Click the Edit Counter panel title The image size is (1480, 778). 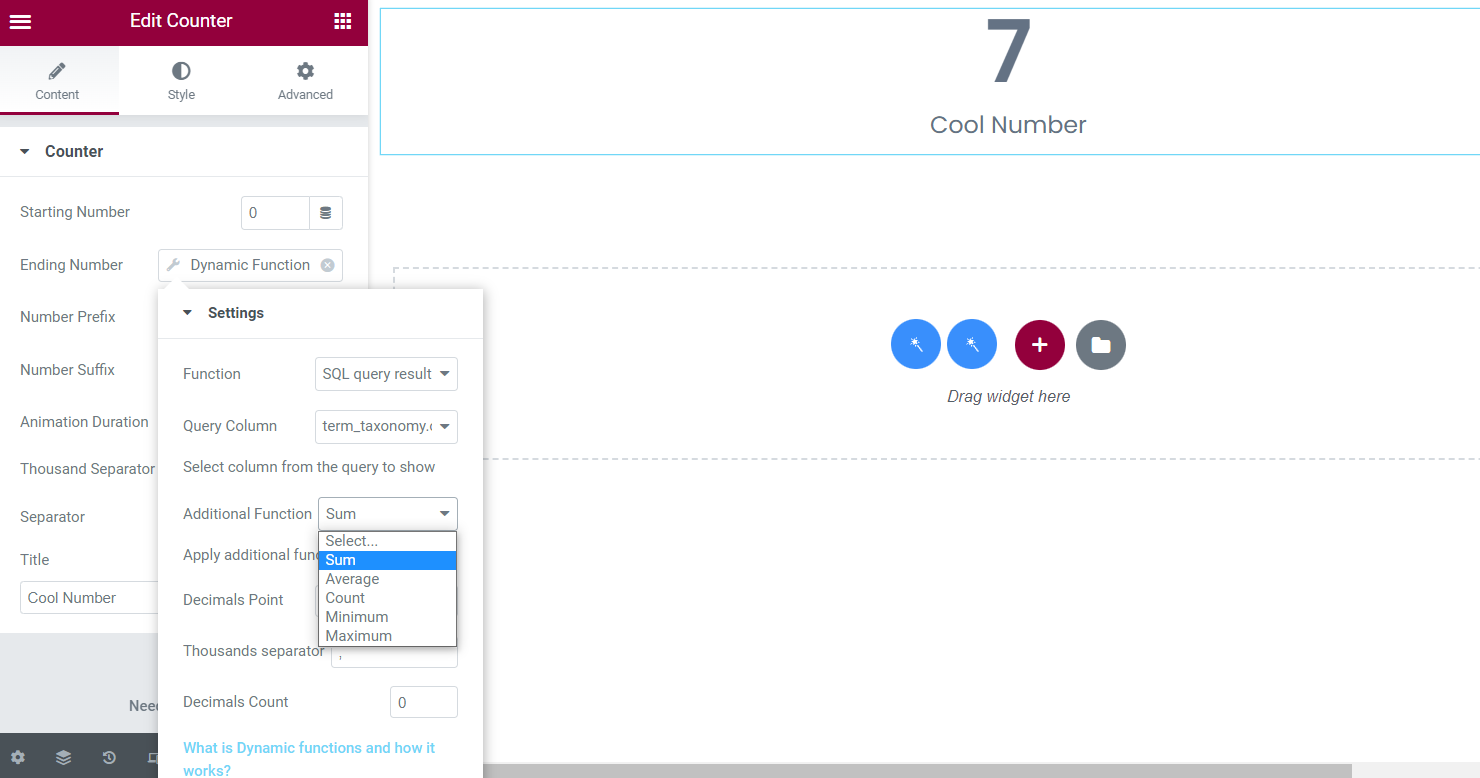tap(181, 21)
